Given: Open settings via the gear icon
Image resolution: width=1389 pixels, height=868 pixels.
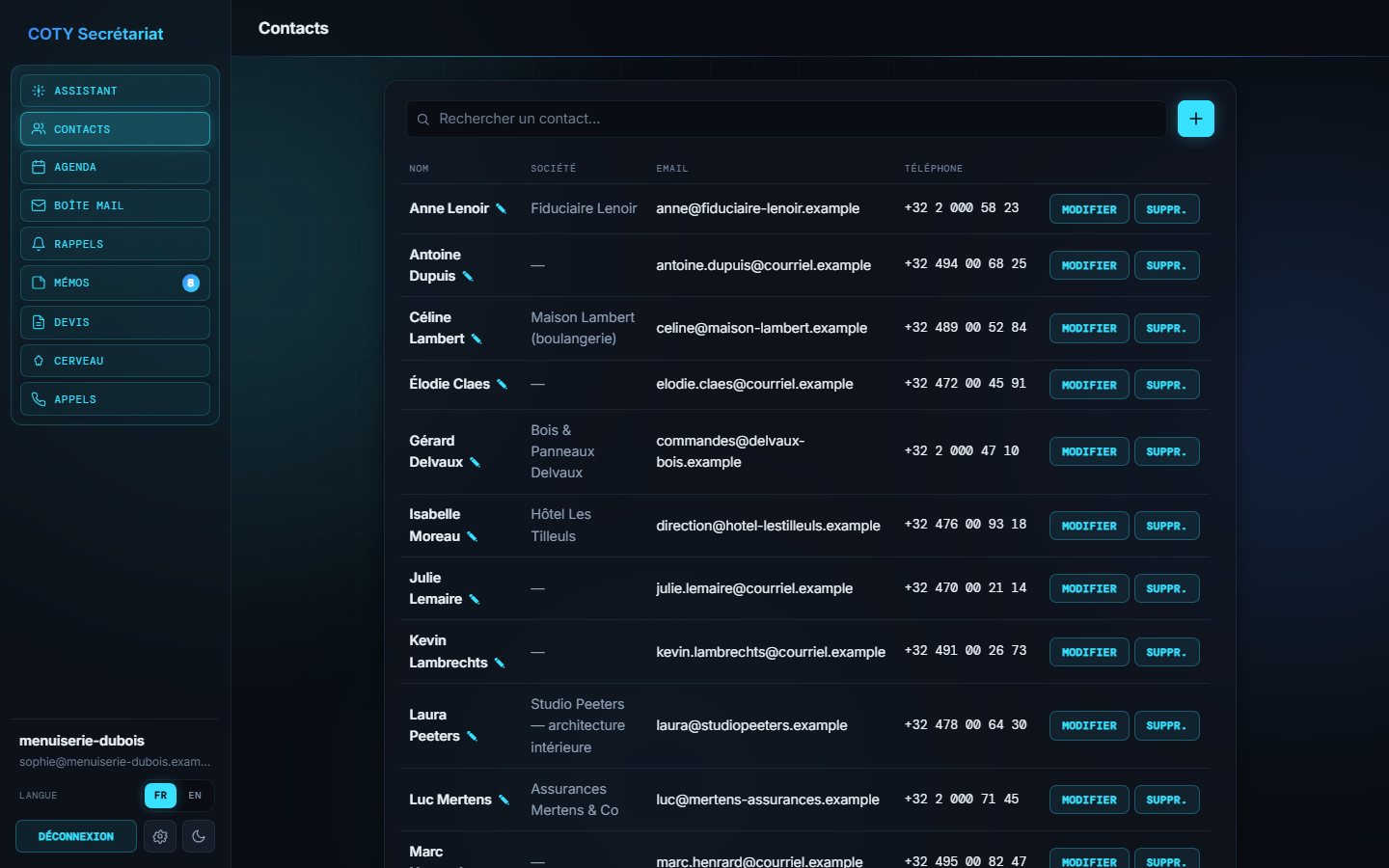Looking at the screenshot, I should 160,836.
